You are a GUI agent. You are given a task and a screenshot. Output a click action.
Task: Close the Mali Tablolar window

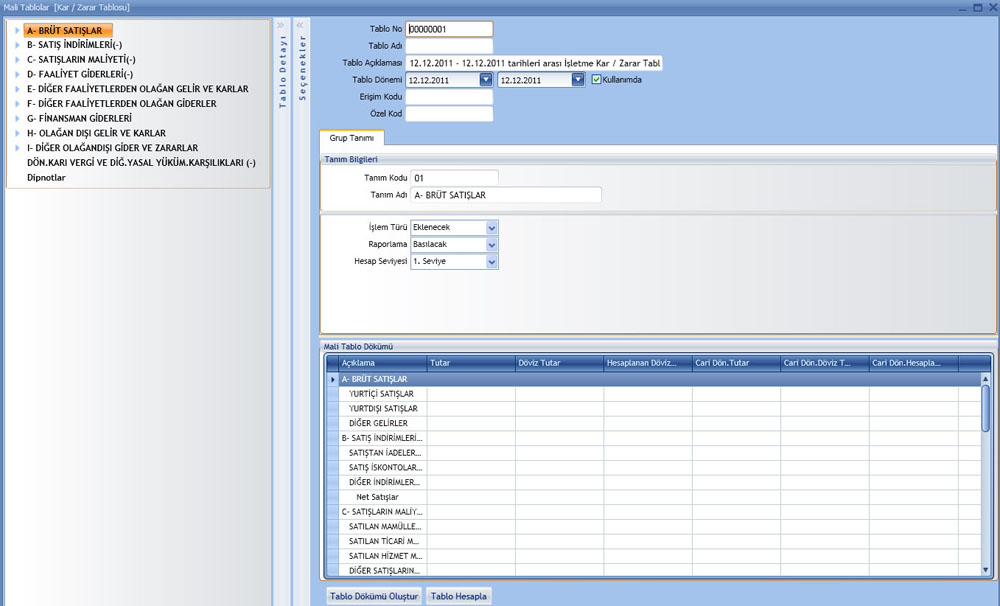point(992,8)
